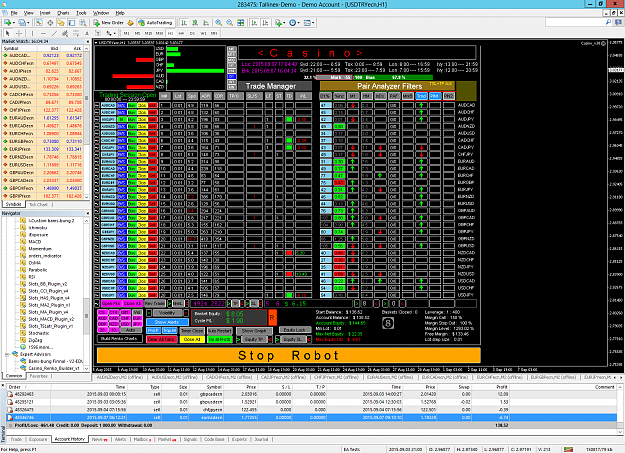
Task: Tick the checkbox left of AUDCAD row
Action: [x=97, y=105]
